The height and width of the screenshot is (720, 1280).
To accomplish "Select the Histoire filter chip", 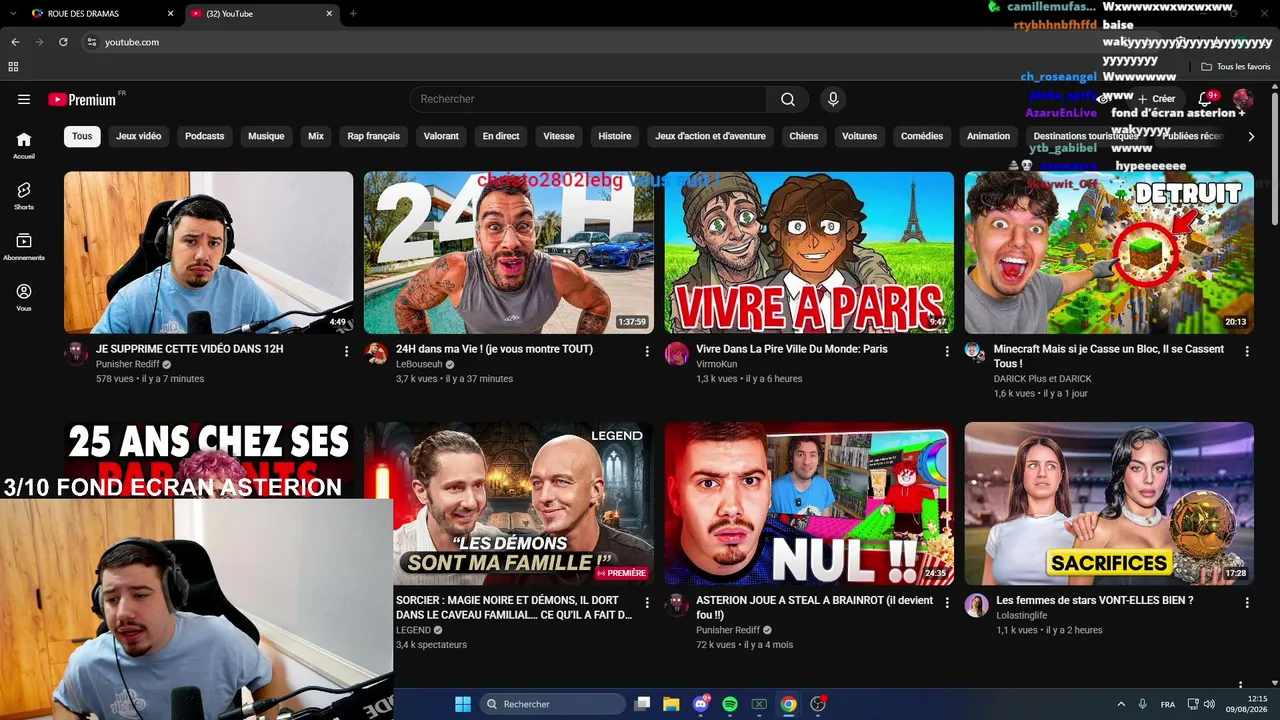I will click(615, 136).
